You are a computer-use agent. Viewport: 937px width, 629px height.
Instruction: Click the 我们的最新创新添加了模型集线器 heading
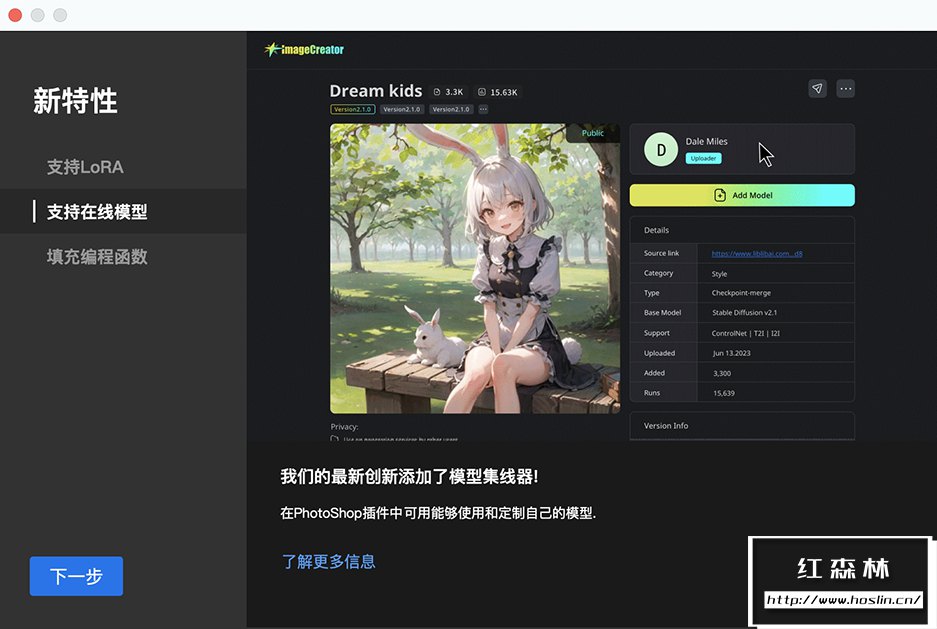coord(409,477)
